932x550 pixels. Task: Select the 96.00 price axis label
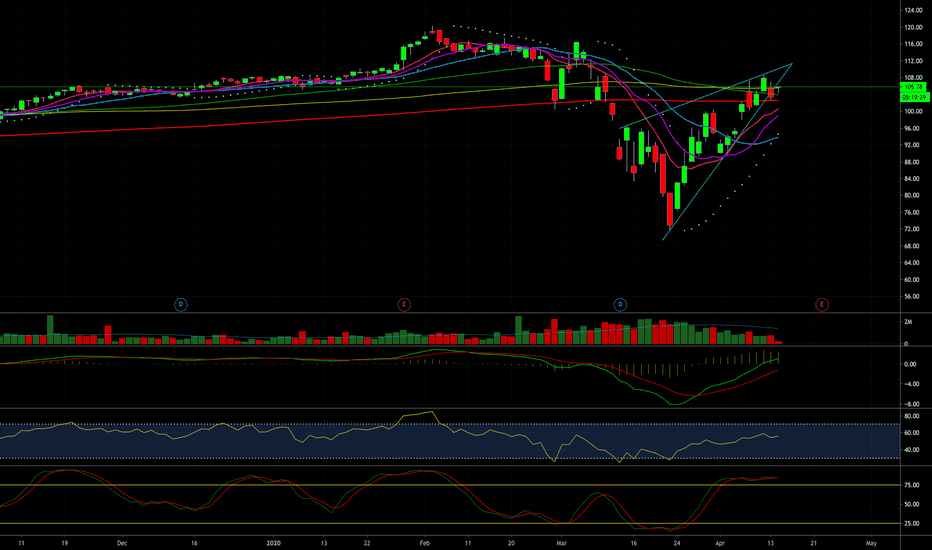point(912,128)
